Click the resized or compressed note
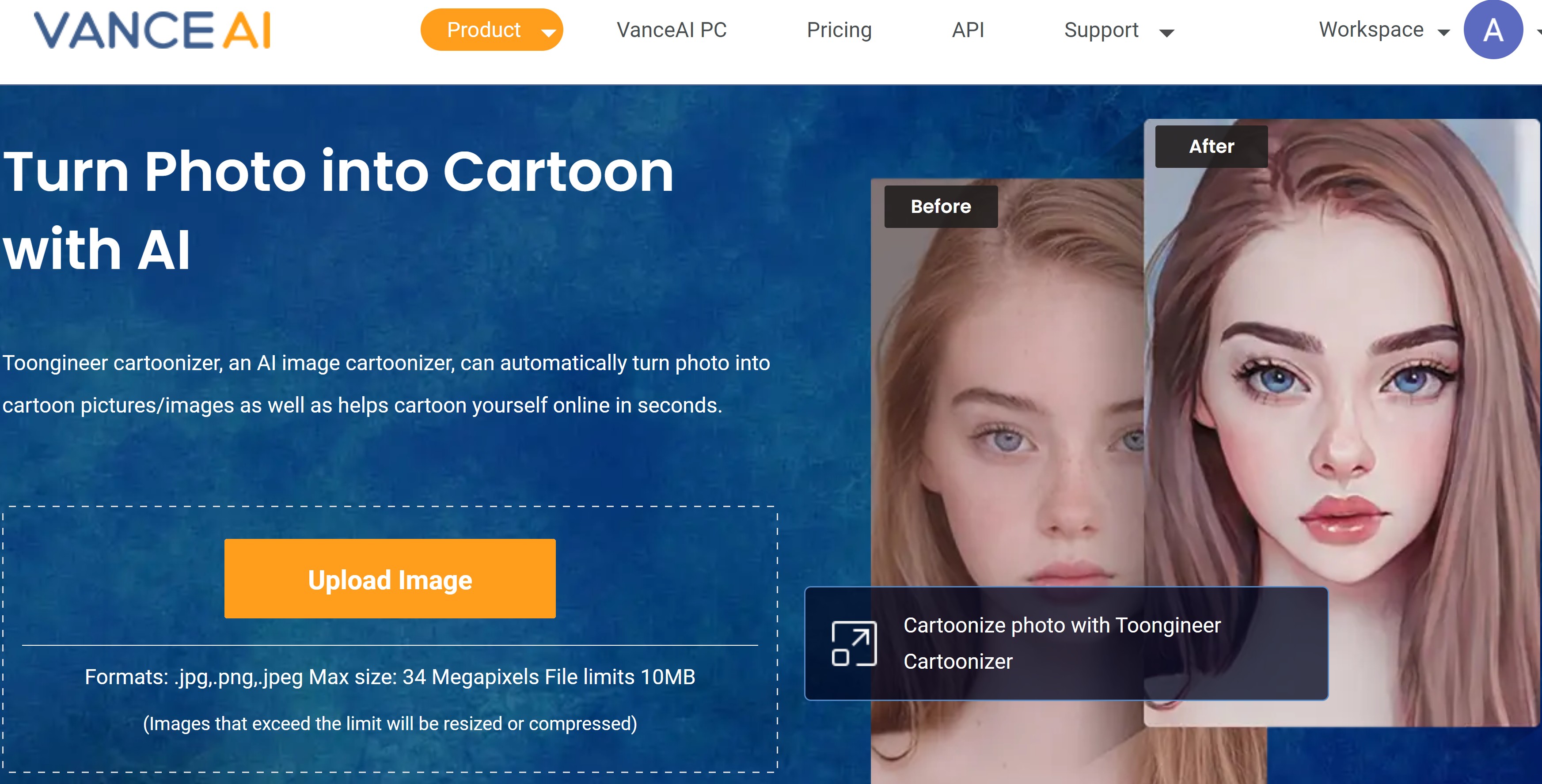1542x784 pixels. click(x=390, y=723)
